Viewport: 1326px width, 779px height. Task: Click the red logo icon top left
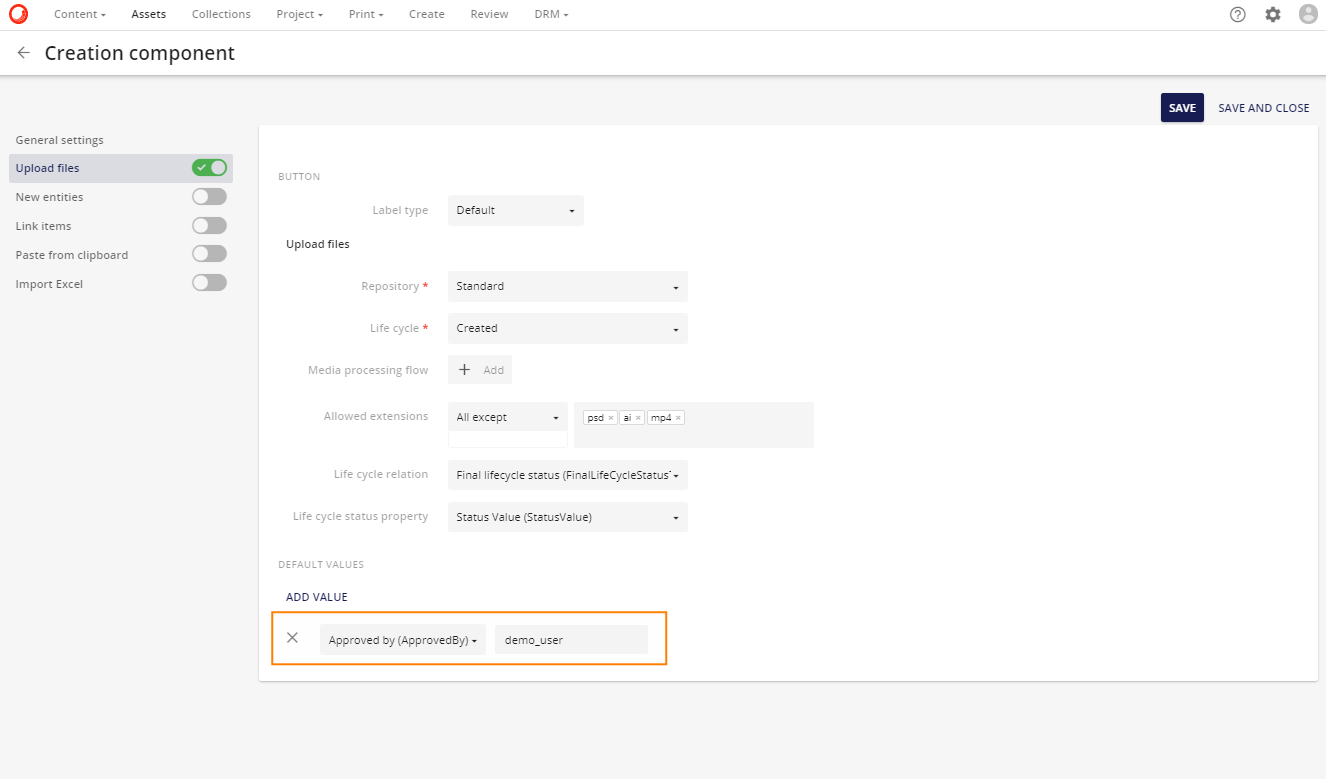[x=20, y=14]
